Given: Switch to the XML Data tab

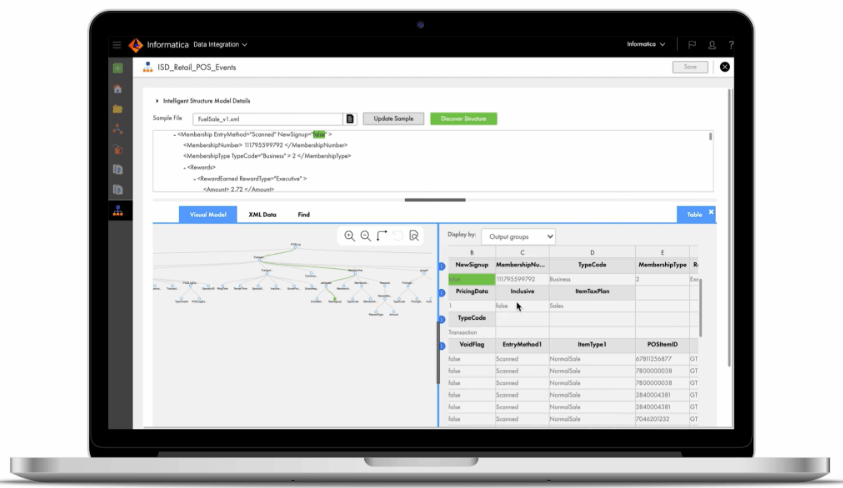Looking at the screenshot, I should pos(262,214).
